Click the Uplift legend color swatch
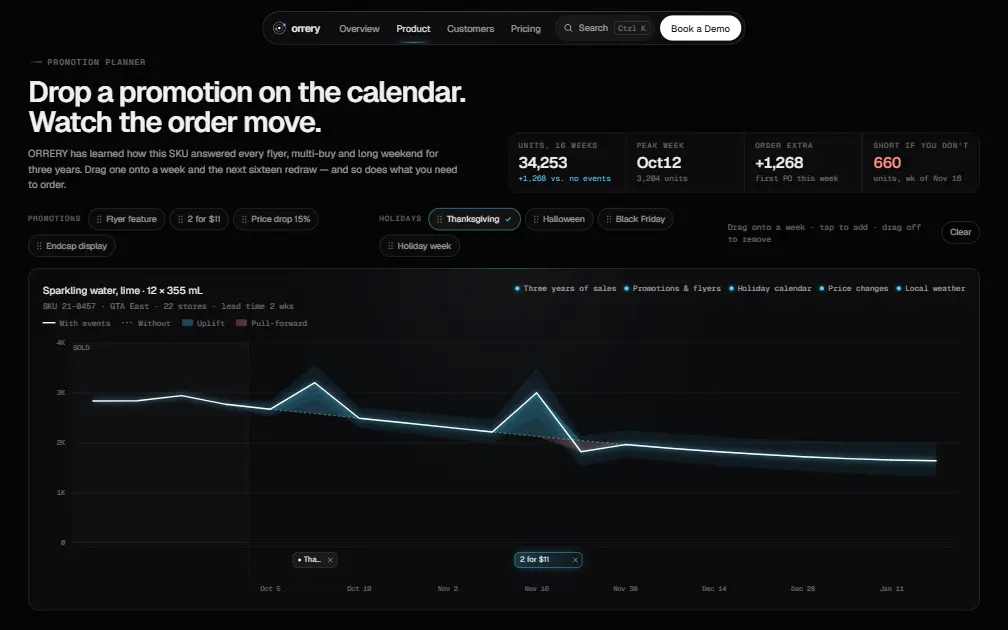Viewport: 1008px width, 630px height. 188,323
